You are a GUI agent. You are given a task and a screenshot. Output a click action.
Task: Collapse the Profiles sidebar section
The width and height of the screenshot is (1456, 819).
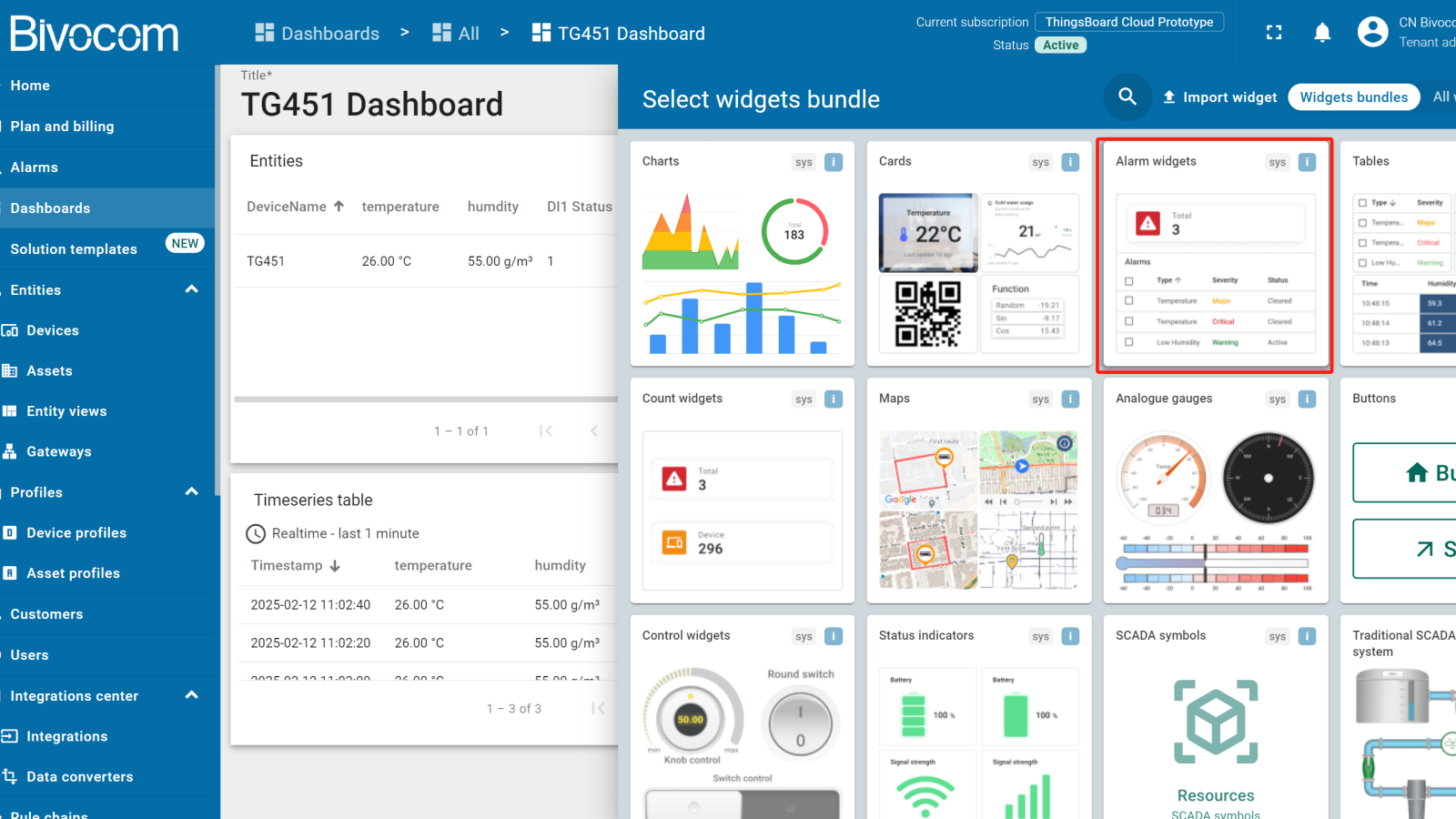[191, 492]
